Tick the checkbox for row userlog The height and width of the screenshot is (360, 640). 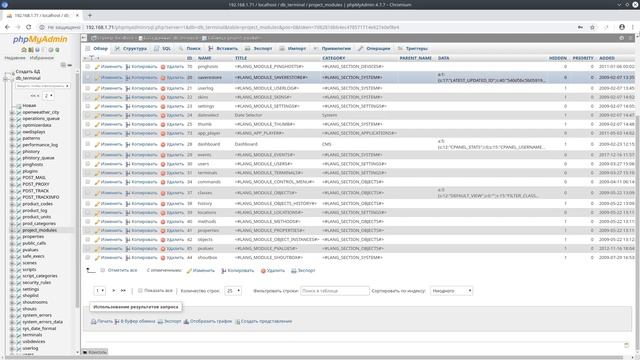coord(88,88)
